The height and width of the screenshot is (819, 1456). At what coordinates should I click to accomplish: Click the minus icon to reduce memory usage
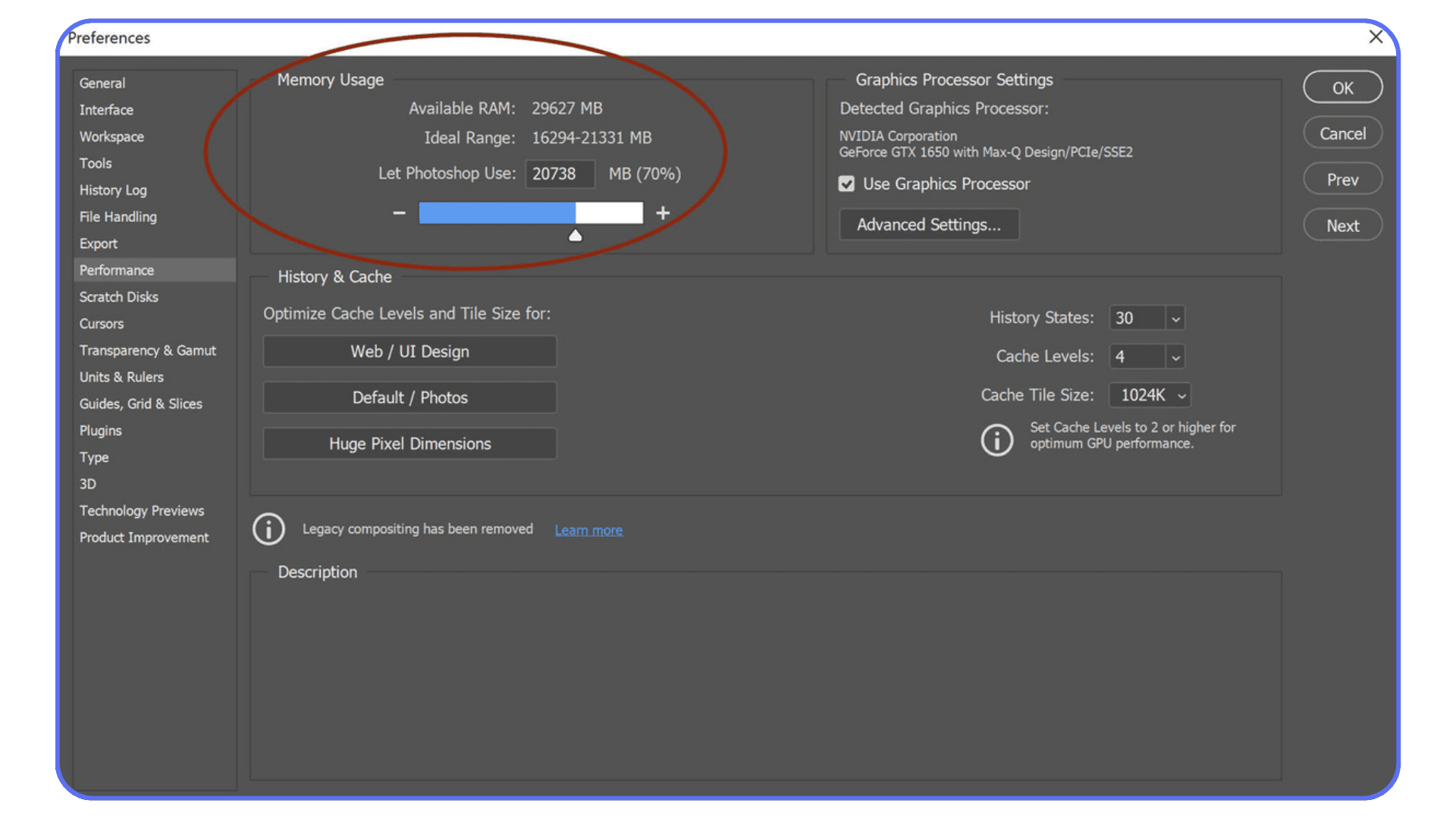399,213
